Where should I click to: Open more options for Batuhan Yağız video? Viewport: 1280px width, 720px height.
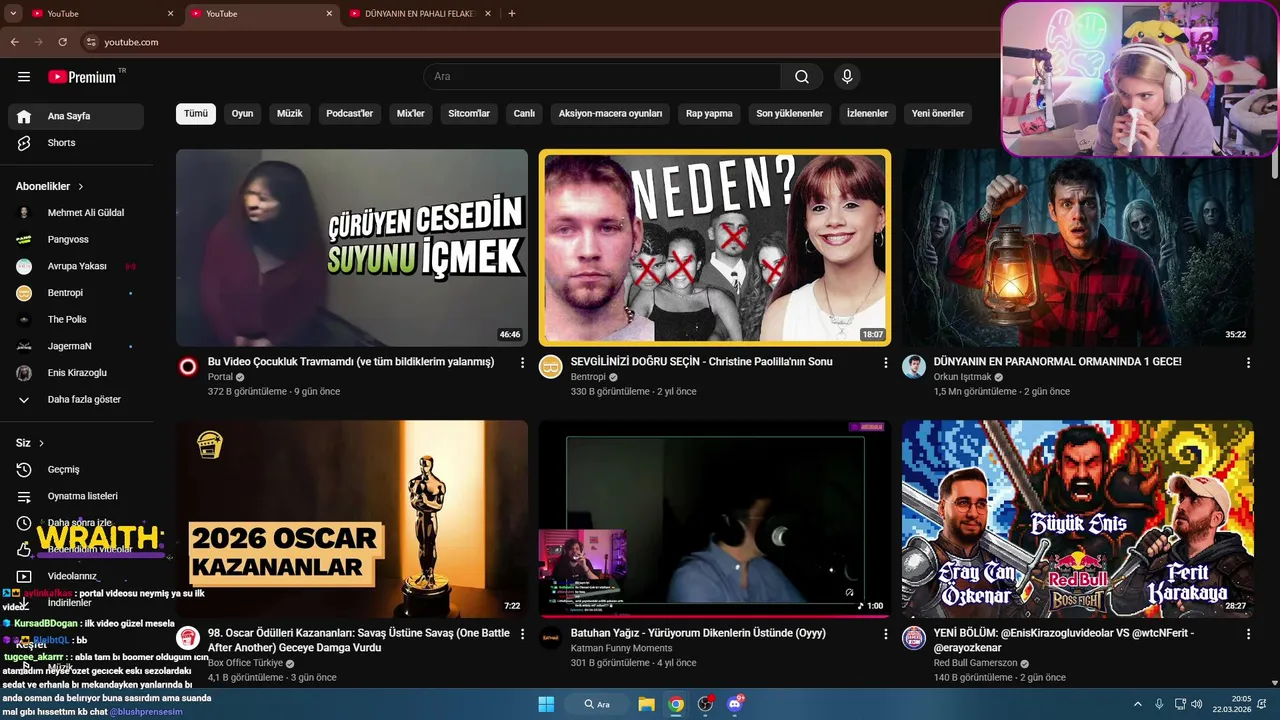[x=885, y=634]
